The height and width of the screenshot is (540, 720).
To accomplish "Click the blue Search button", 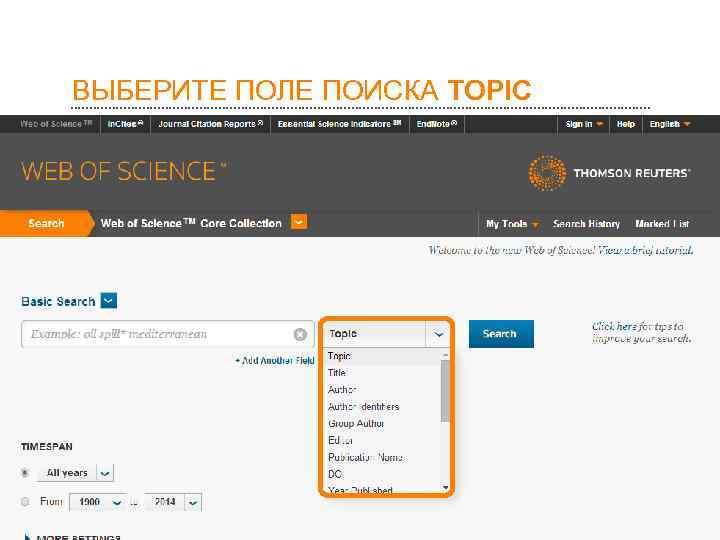I will pos(501,334).
